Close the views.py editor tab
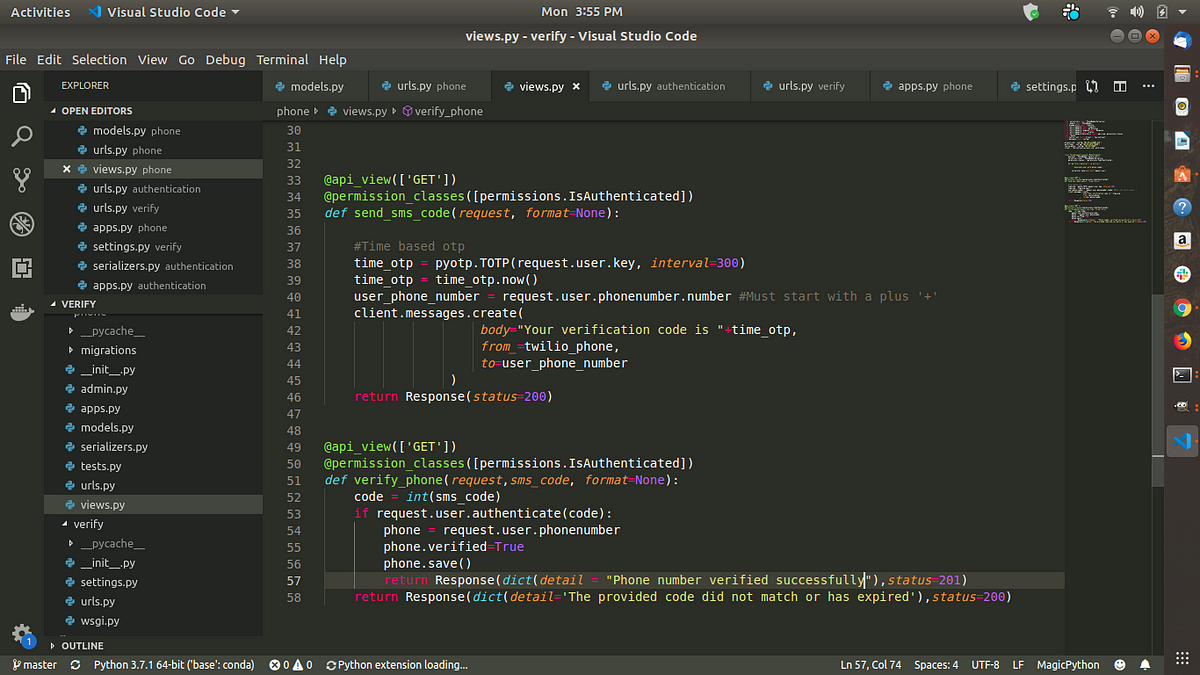Image resolution: width=1200 pixels, height=675 pixels. [x=576, y=86]
